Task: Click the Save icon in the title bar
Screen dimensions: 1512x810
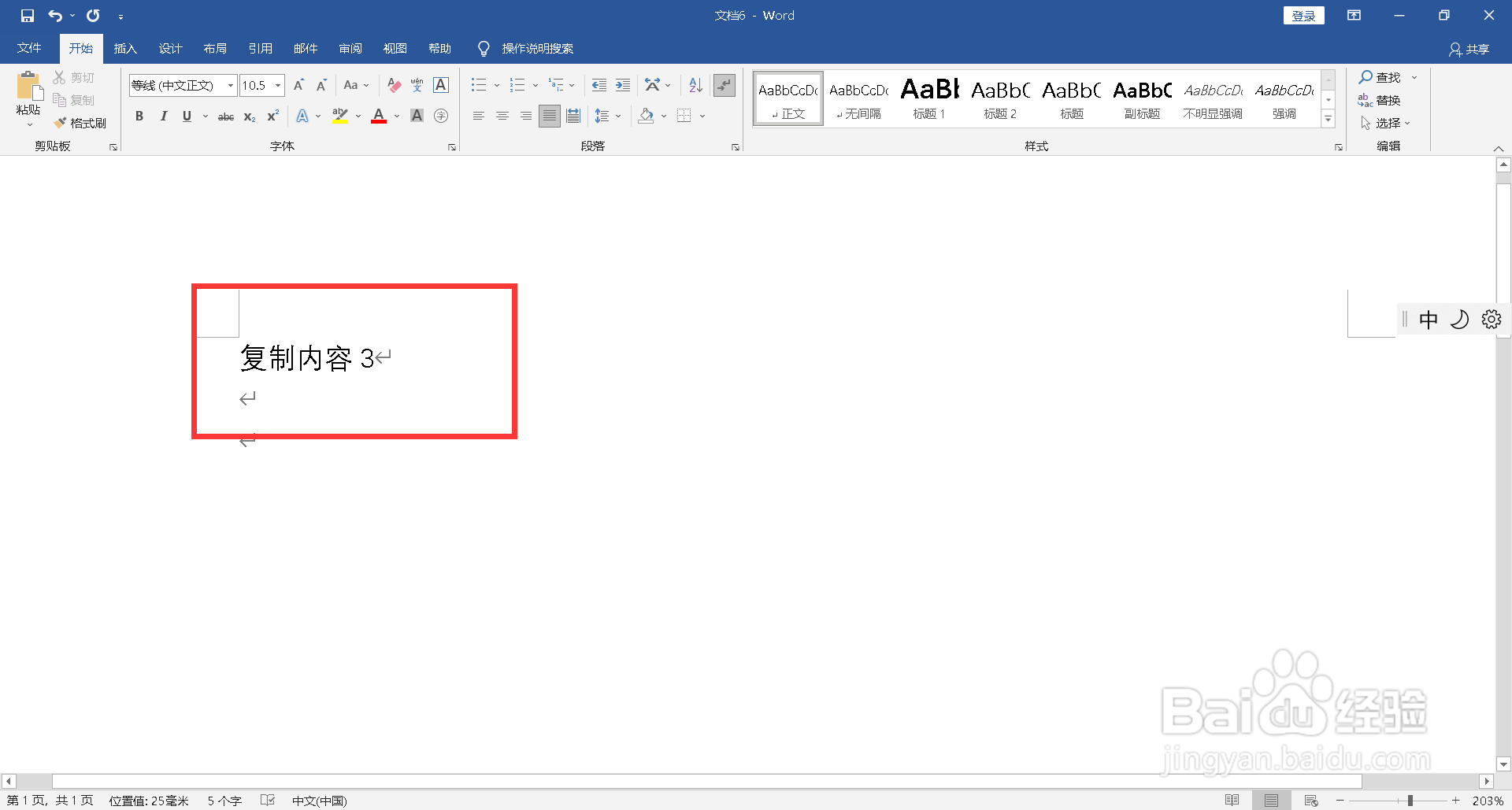Action: [28, 16]
